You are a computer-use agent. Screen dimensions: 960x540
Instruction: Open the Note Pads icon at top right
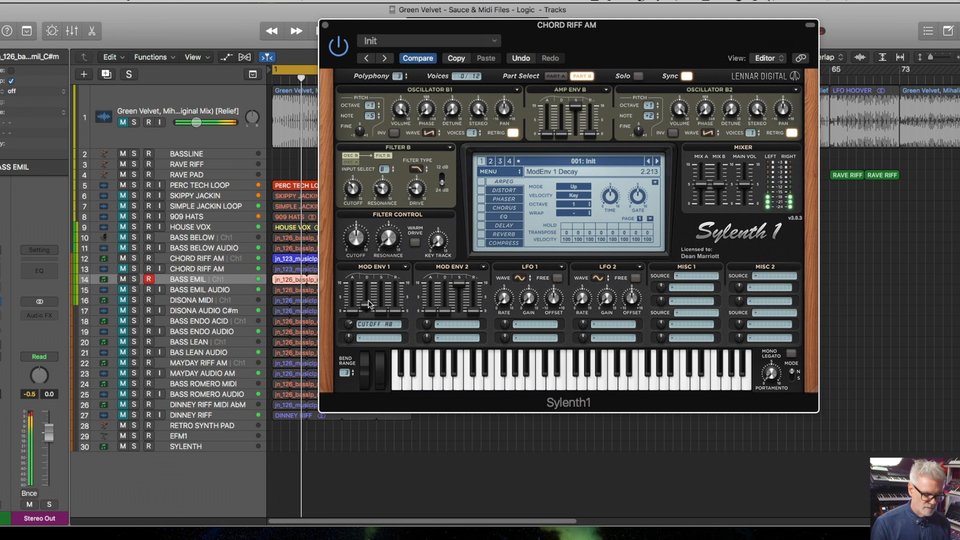click(x=948, y=31)
